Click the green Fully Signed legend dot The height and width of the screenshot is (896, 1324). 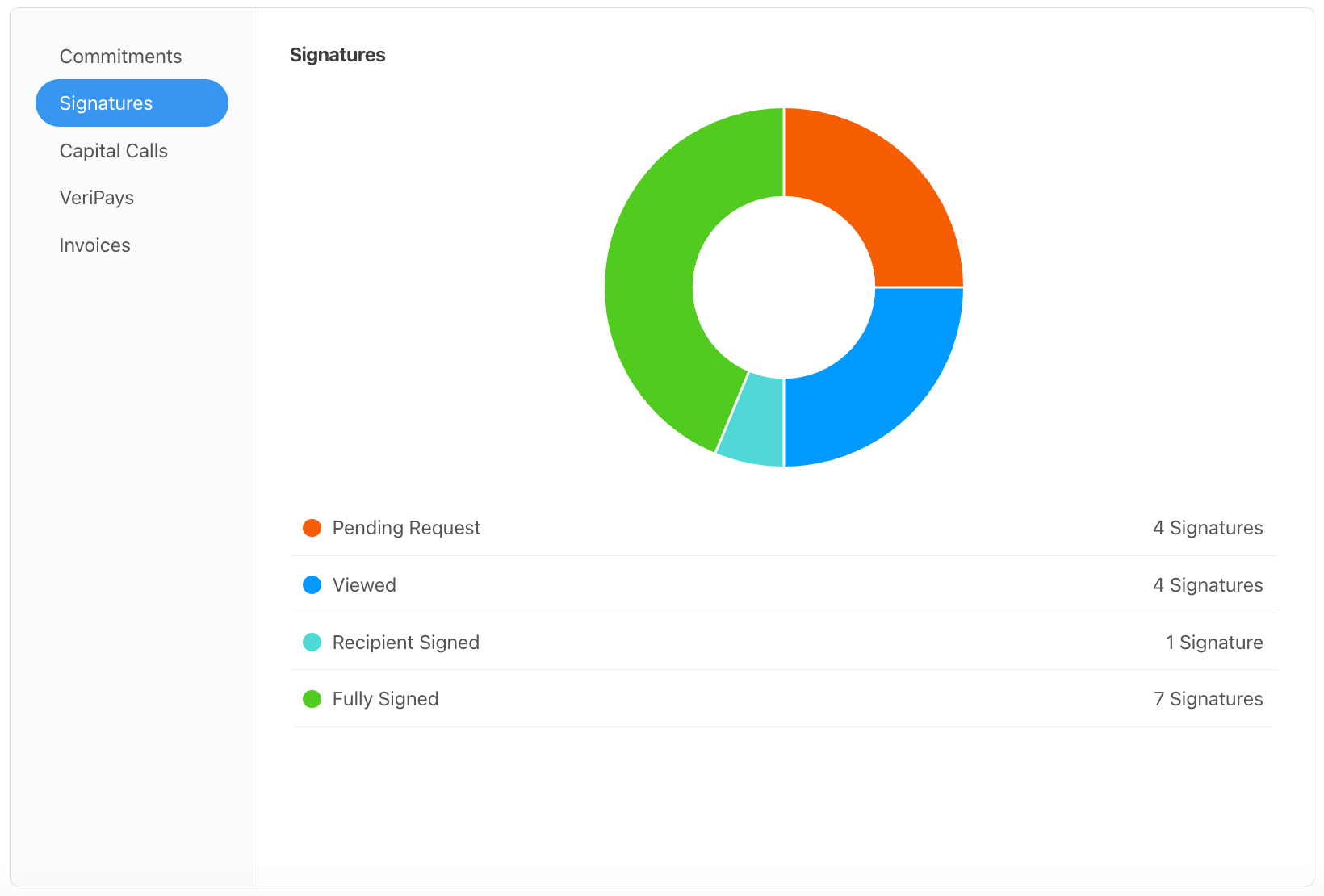point(312,698)
